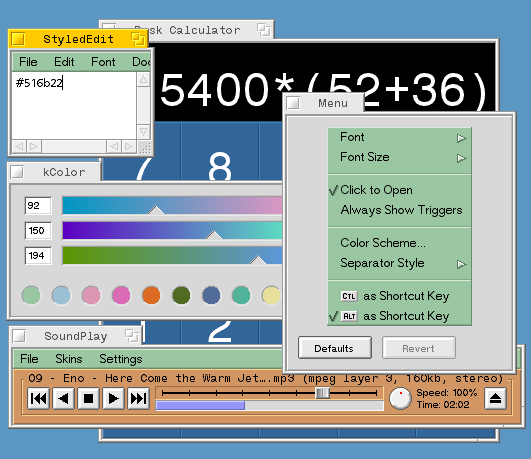
Task: Click the Revert button
Action: pyautogui.click(x=419, y=348)
